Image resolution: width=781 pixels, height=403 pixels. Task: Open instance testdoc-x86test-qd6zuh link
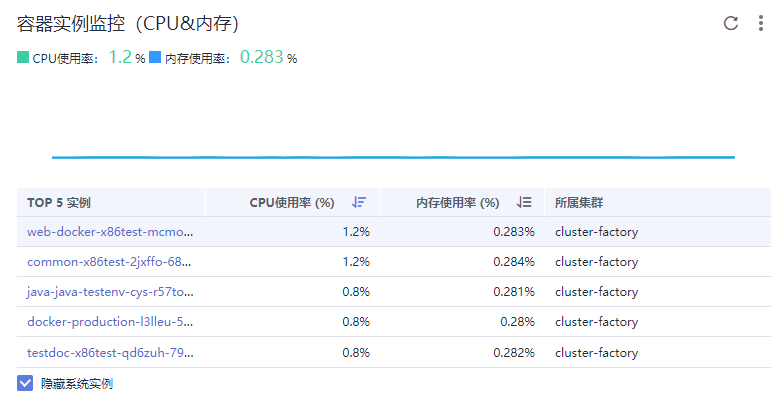[110, 352]
